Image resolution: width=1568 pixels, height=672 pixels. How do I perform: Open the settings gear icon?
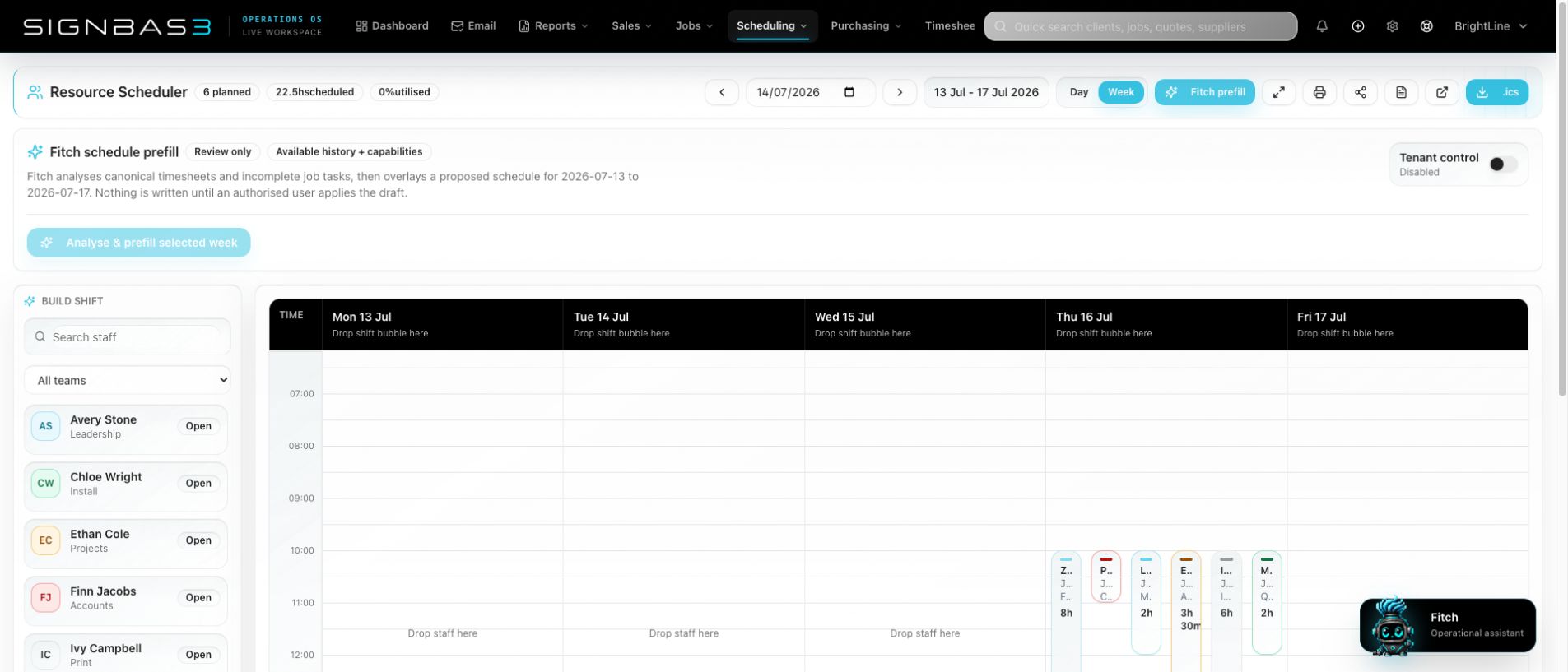[x=1392, y=26]
